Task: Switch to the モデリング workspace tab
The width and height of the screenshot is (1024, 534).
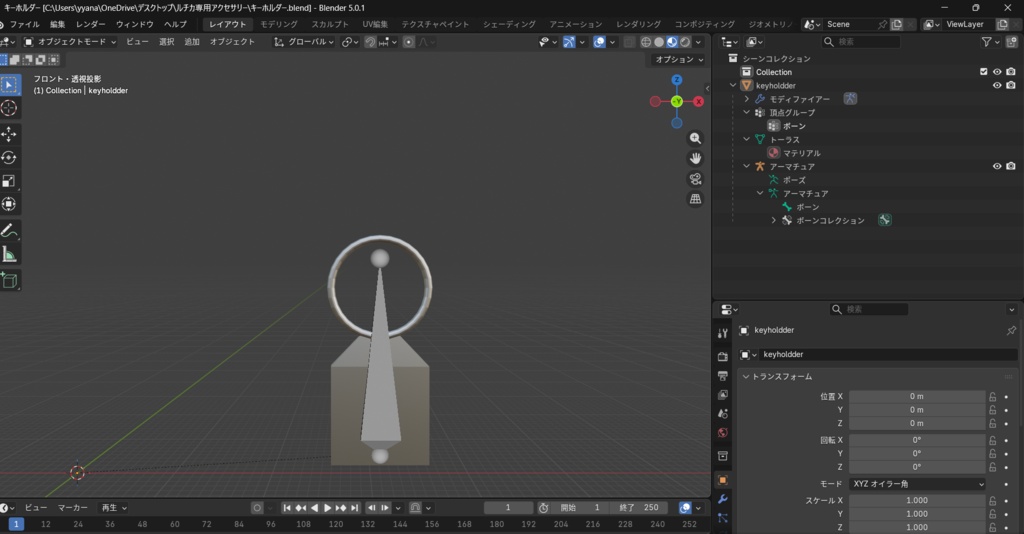Action: pos(279,24)
